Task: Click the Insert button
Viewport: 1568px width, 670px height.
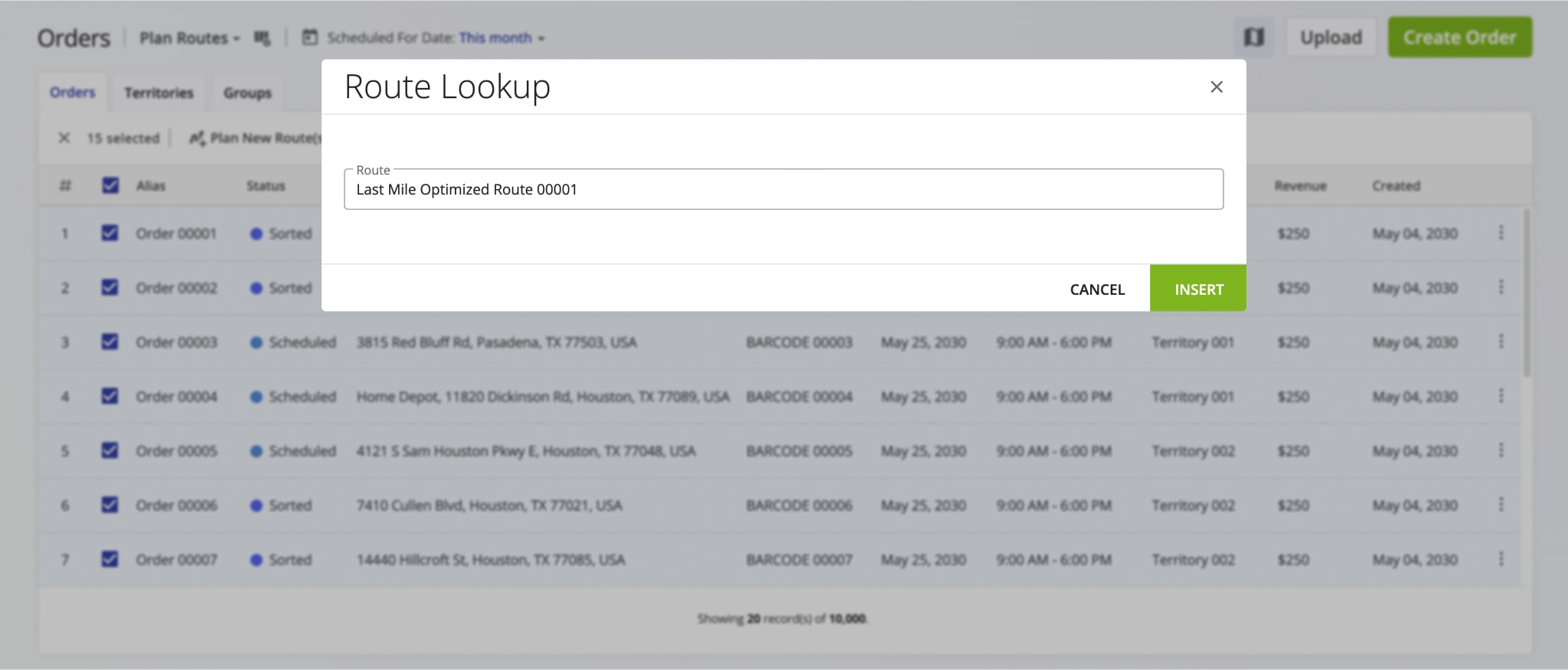Action: pyautogui.click(x=1198, y=288)
